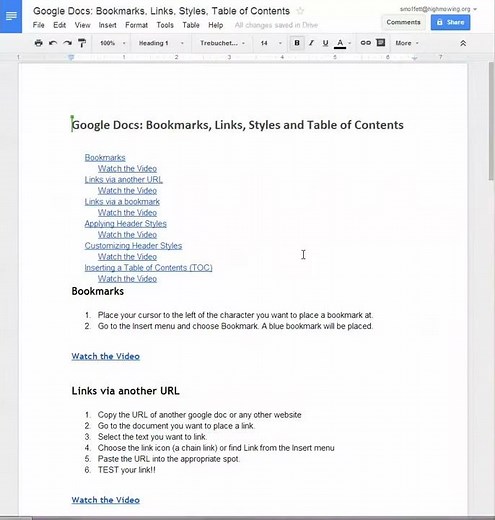The height and width of the screenshot is (520, 495).
Task: Open the account email dropdown
Action: click(438, 9)
